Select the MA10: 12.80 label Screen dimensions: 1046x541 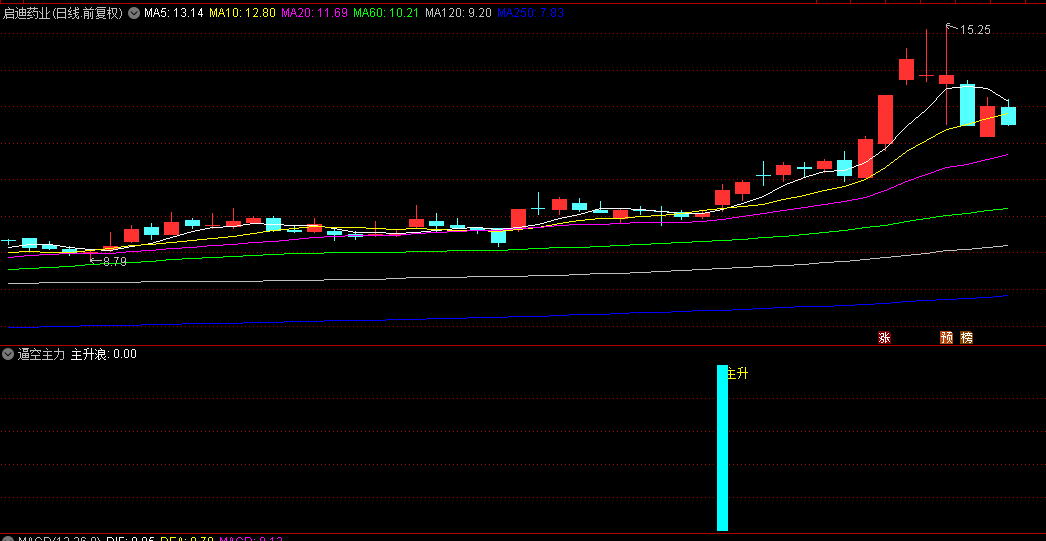242,13
